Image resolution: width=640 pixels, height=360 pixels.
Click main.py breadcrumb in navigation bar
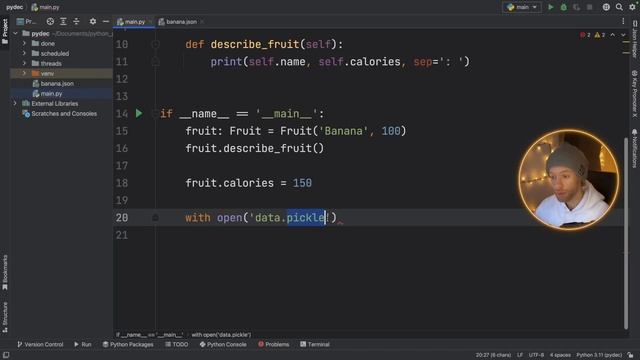click(x=46, y=7)
